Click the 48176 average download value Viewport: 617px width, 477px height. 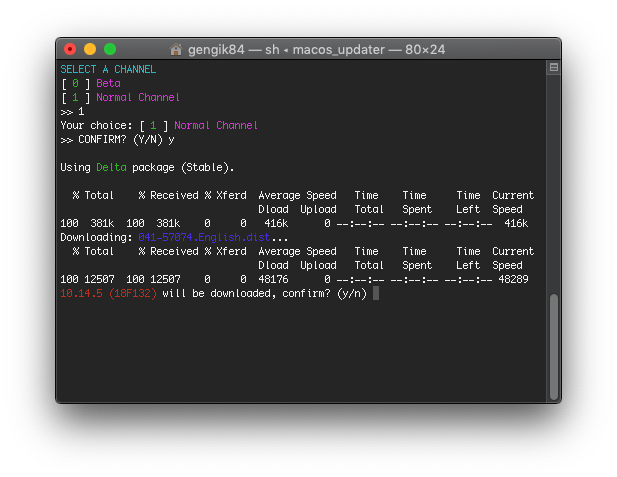point(273,279)
